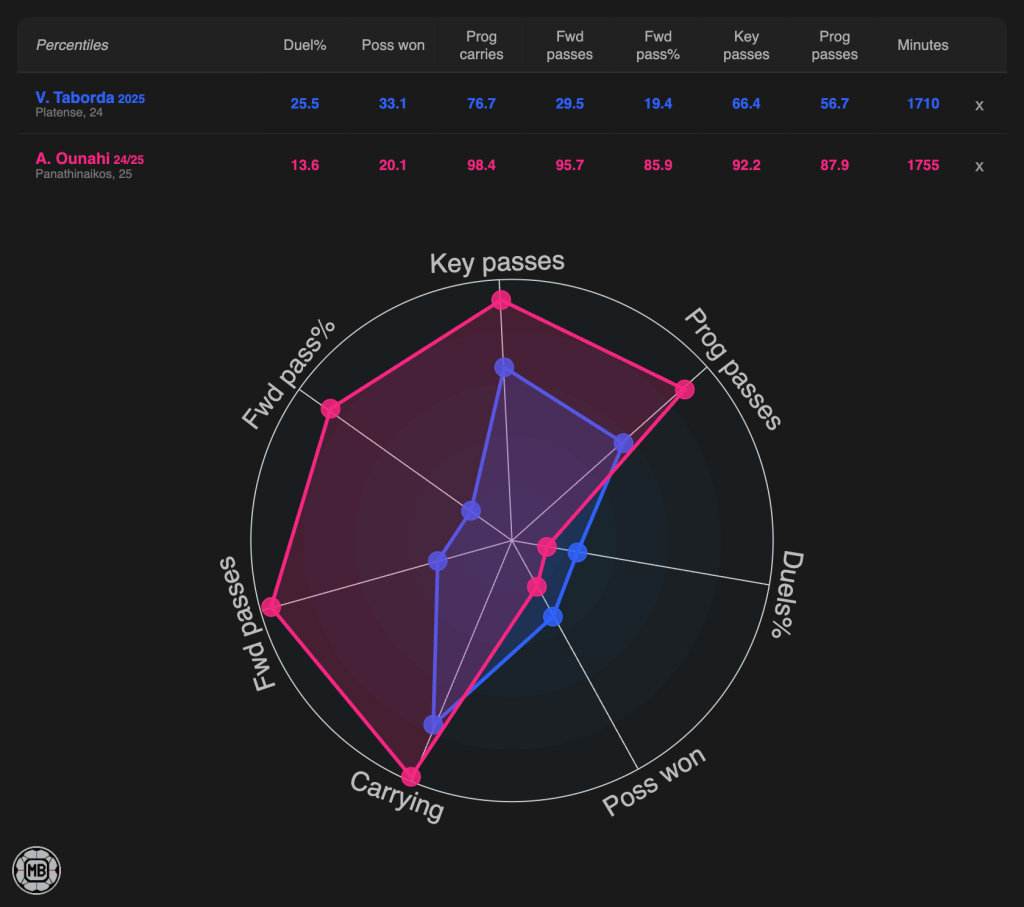Sort by Fwd passes column header

click(569, 45)
